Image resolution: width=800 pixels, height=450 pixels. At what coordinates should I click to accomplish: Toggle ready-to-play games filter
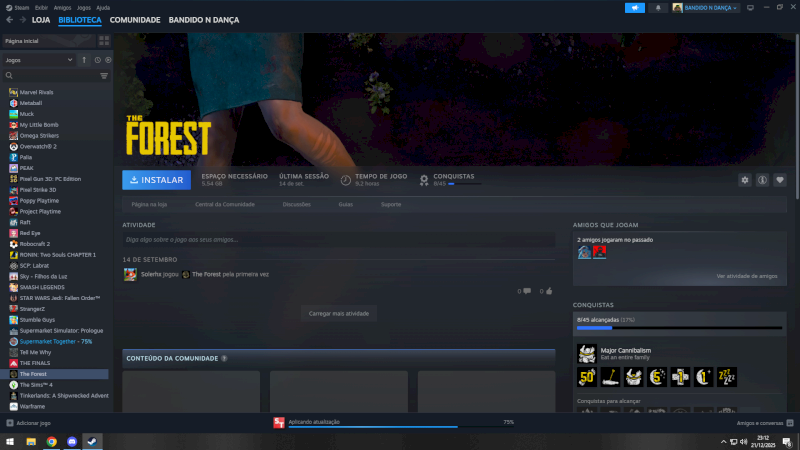(108, 60)
